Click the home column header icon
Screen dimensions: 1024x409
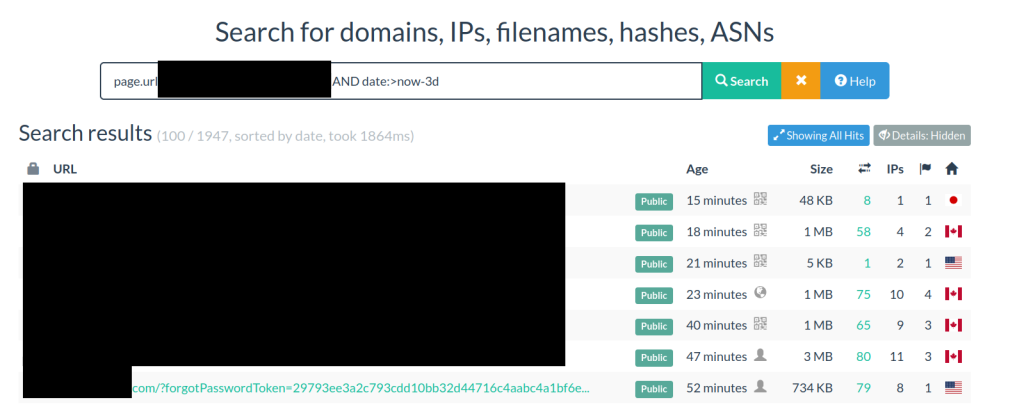pyautogui.click(x=952, y=169)
